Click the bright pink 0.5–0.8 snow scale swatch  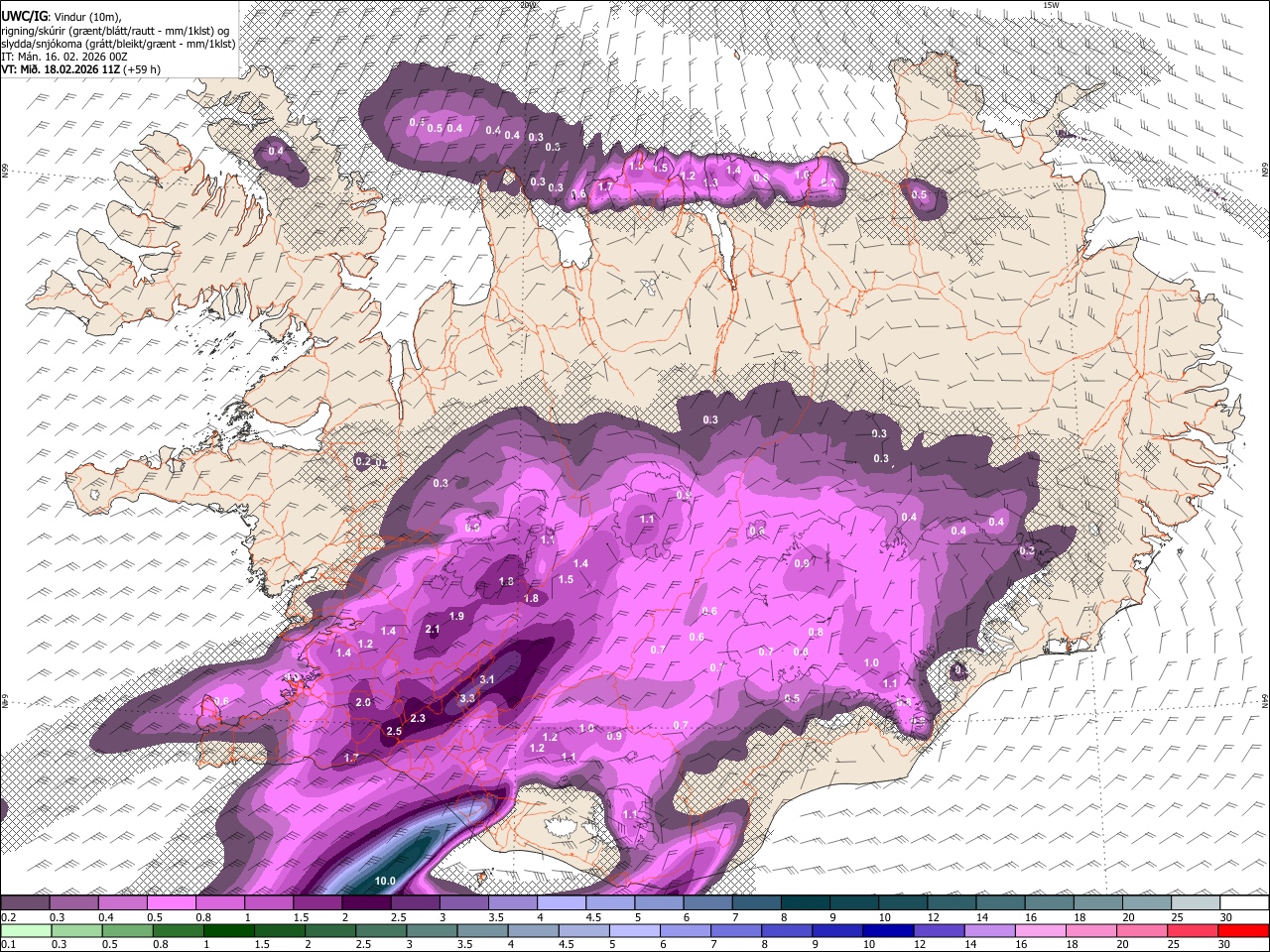[x=171, y=902]
